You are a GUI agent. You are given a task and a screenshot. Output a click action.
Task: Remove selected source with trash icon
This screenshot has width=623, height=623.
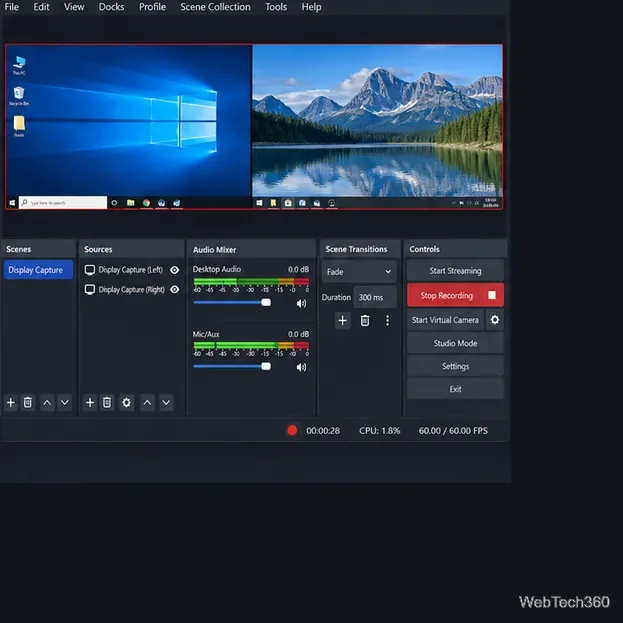[107, 402]
